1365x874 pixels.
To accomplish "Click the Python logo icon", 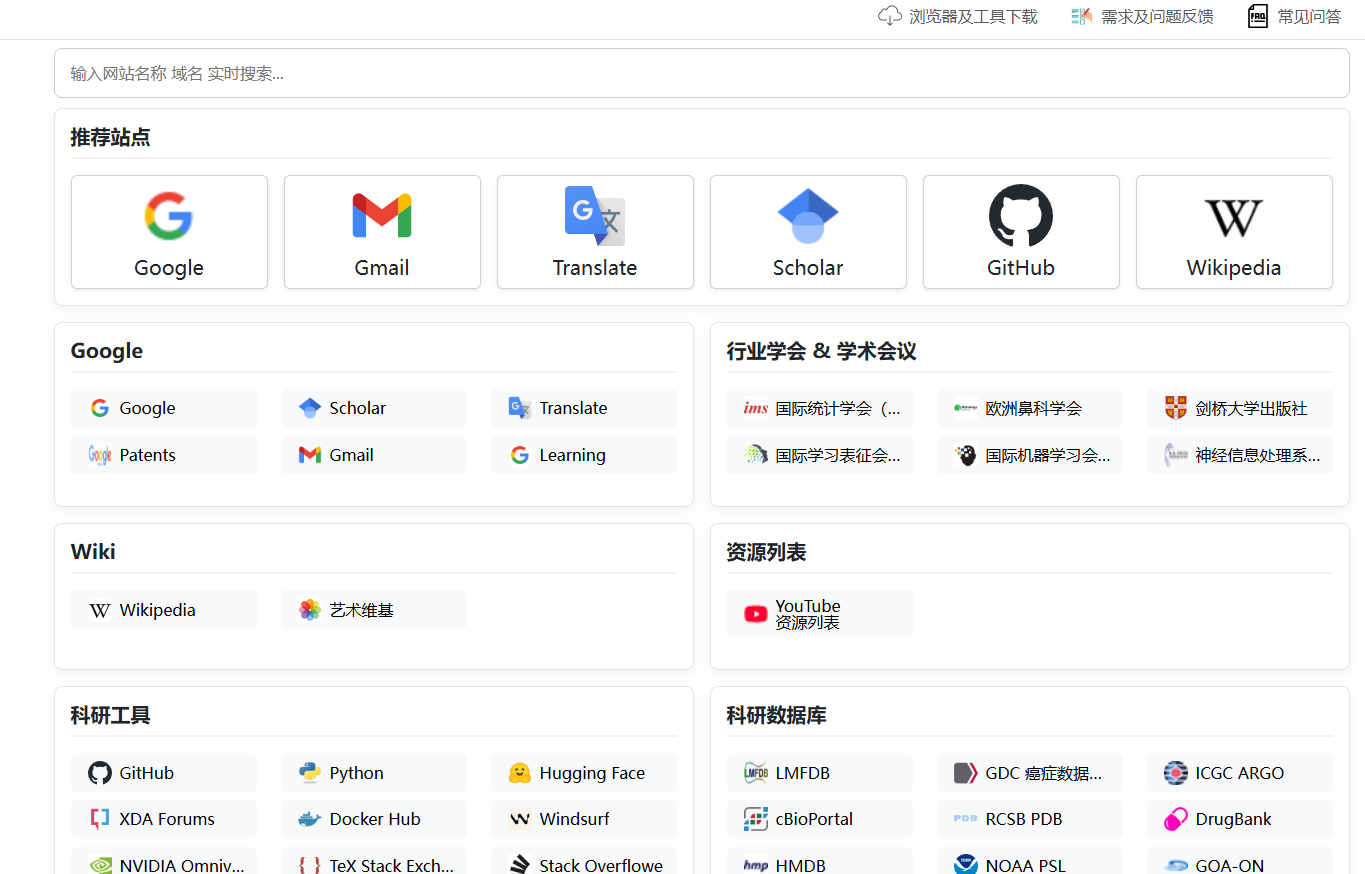I will (310, 773).
